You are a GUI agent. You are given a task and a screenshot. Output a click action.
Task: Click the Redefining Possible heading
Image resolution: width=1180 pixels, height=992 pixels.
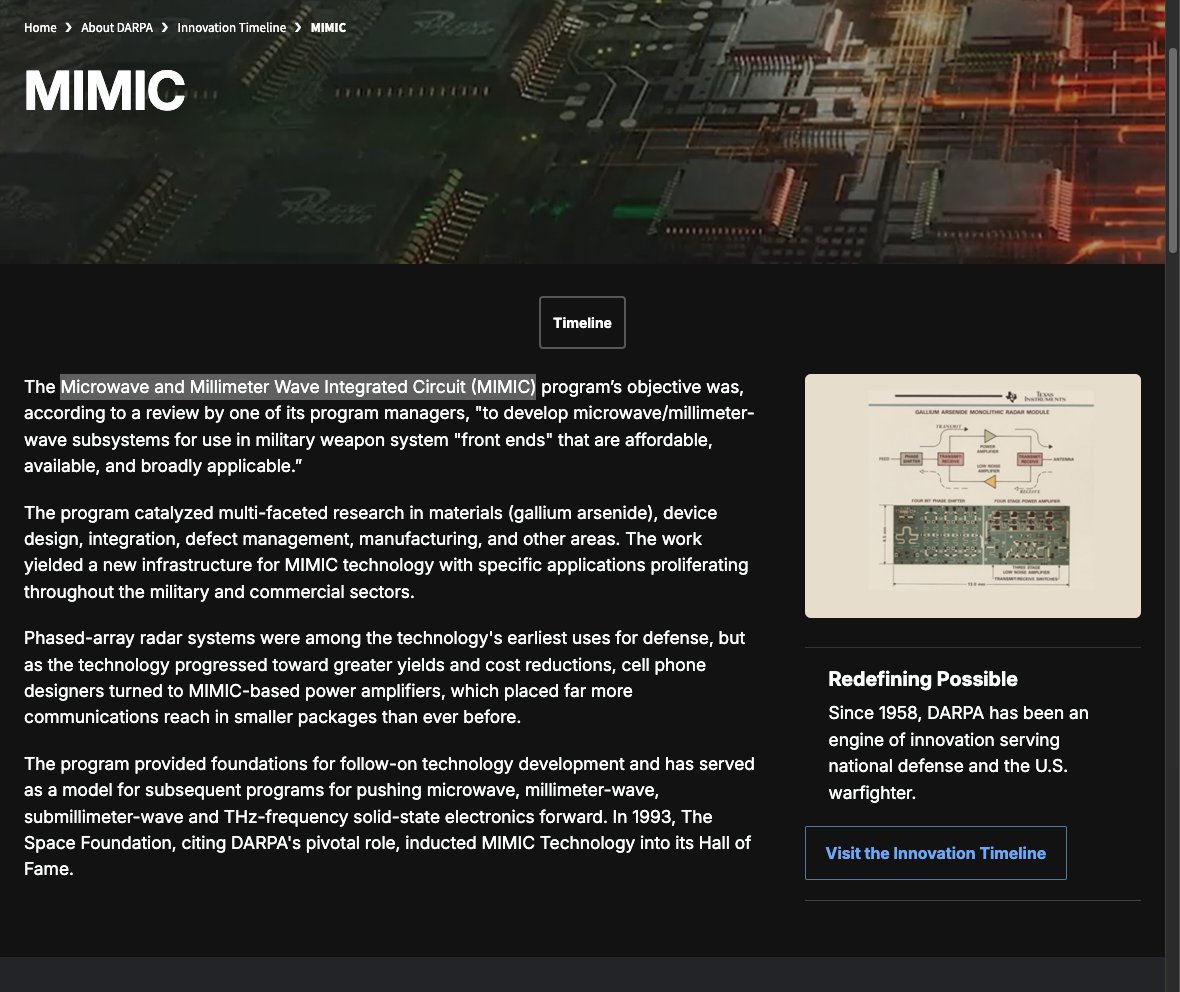coord(923,679)
